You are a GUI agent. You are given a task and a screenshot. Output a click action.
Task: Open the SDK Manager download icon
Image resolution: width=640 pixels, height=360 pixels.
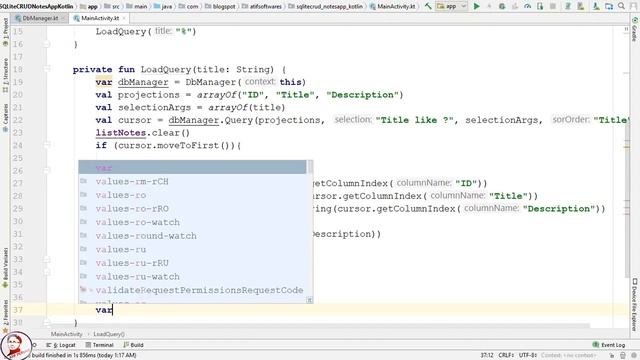pyautogui.click(x=596, y=6)
